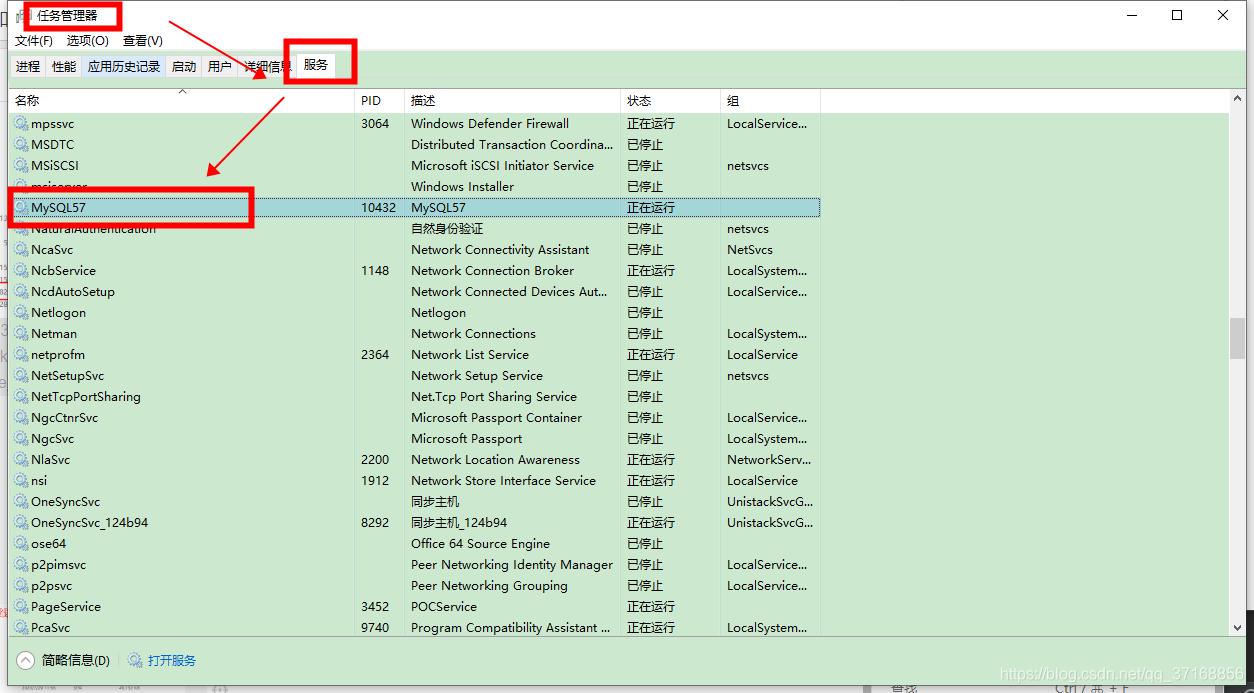Click PID 8292 in OneSyncSvc_124b94 row

375,523
